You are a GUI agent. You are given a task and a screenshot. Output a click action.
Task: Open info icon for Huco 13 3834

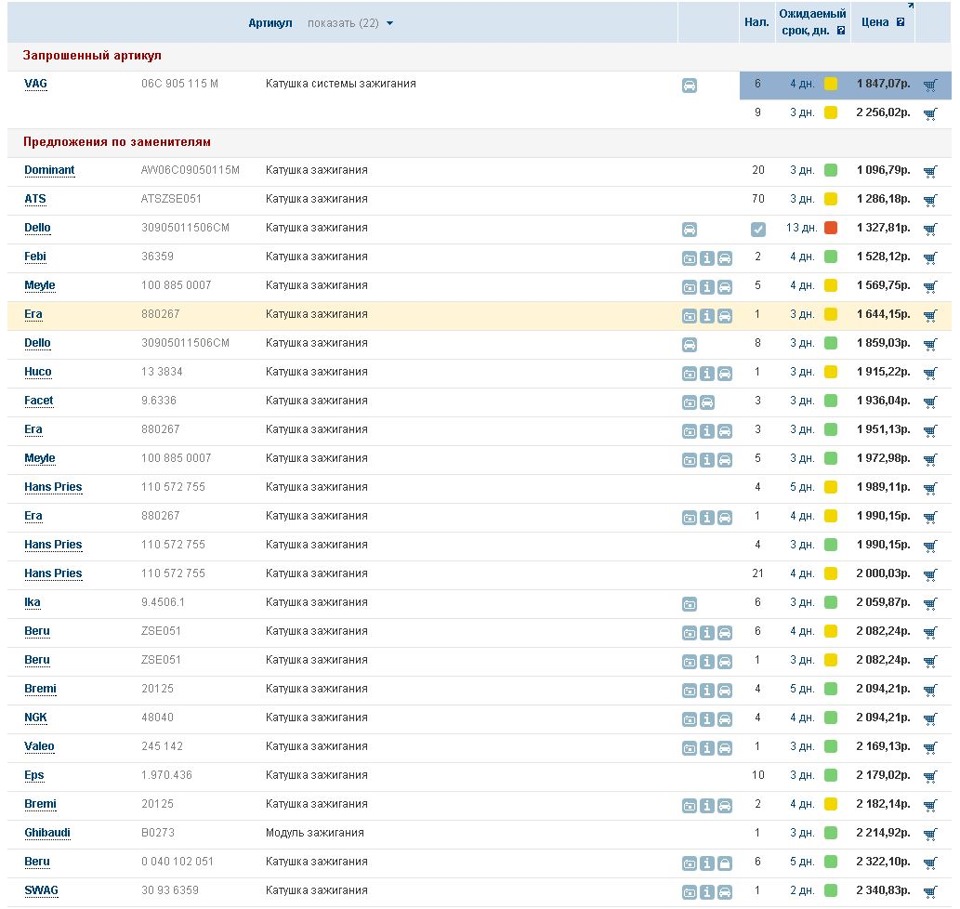707,373
